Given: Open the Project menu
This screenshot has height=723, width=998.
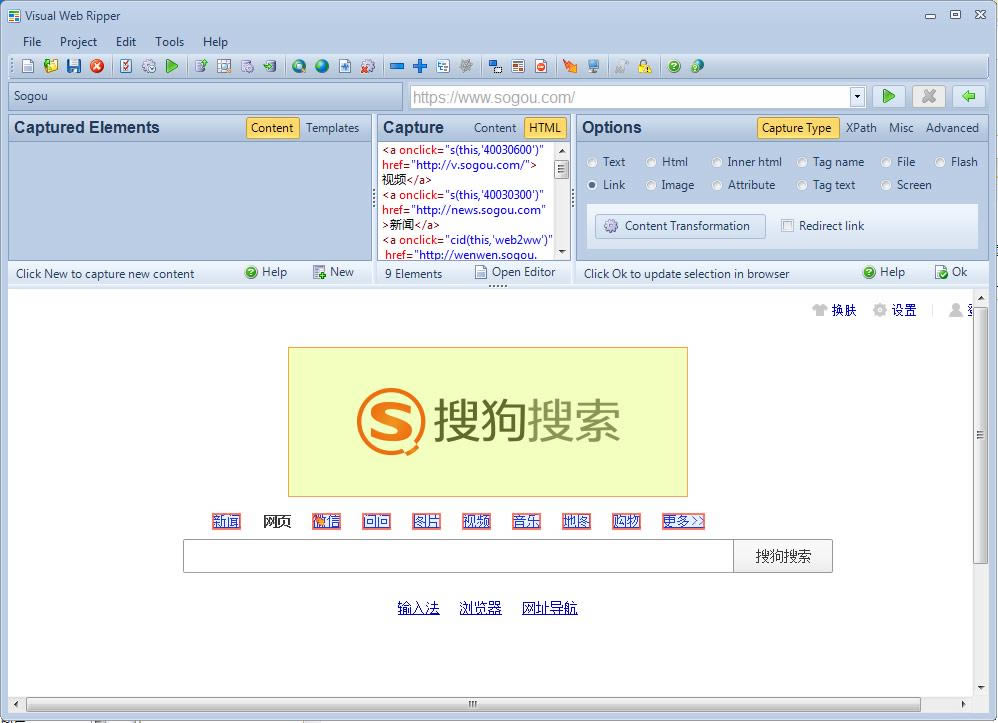Looking at the screenshot, I should click(78, 41).
